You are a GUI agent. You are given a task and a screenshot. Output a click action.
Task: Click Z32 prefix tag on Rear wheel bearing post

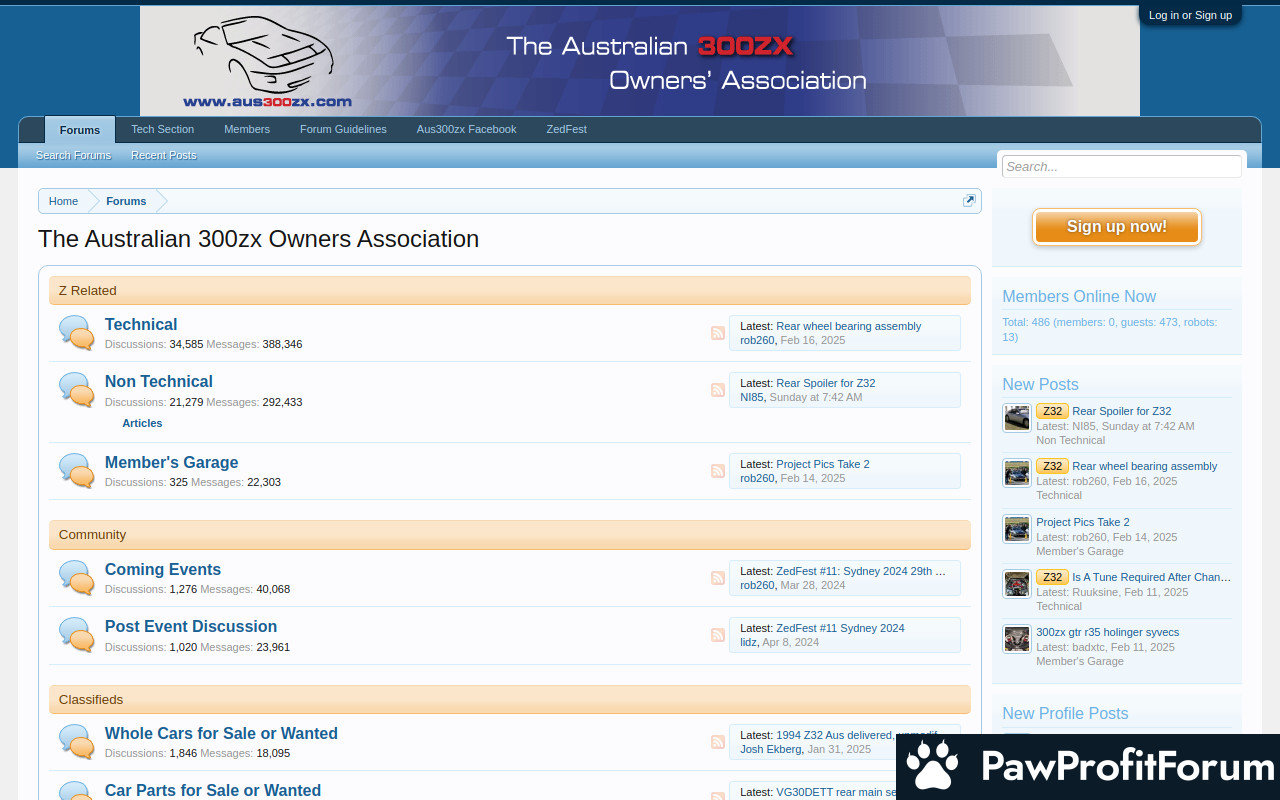(x=1052, y=466)
